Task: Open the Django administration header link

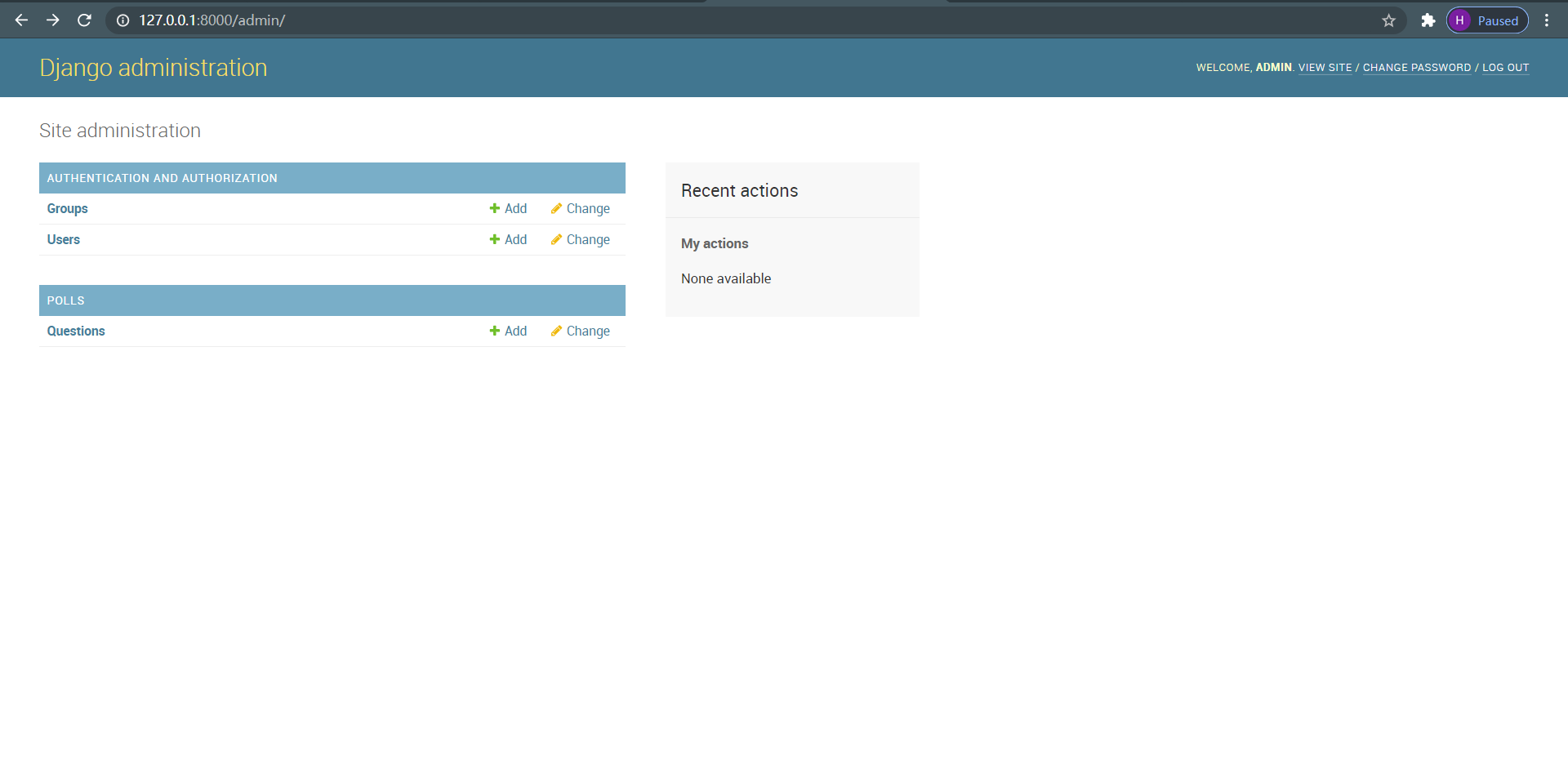Action: pos(154,68)
